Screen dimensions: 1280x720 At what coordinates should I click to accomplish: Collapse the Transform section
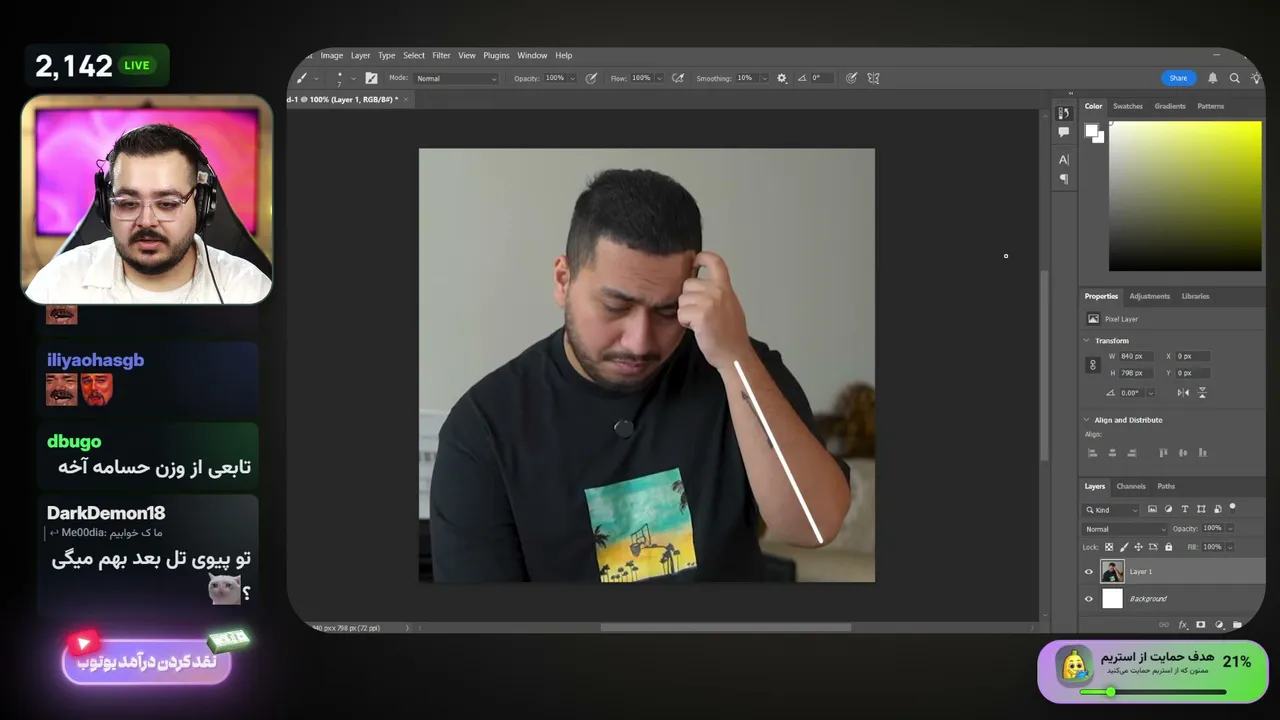pyautogui.click(x=1087, y=341)
